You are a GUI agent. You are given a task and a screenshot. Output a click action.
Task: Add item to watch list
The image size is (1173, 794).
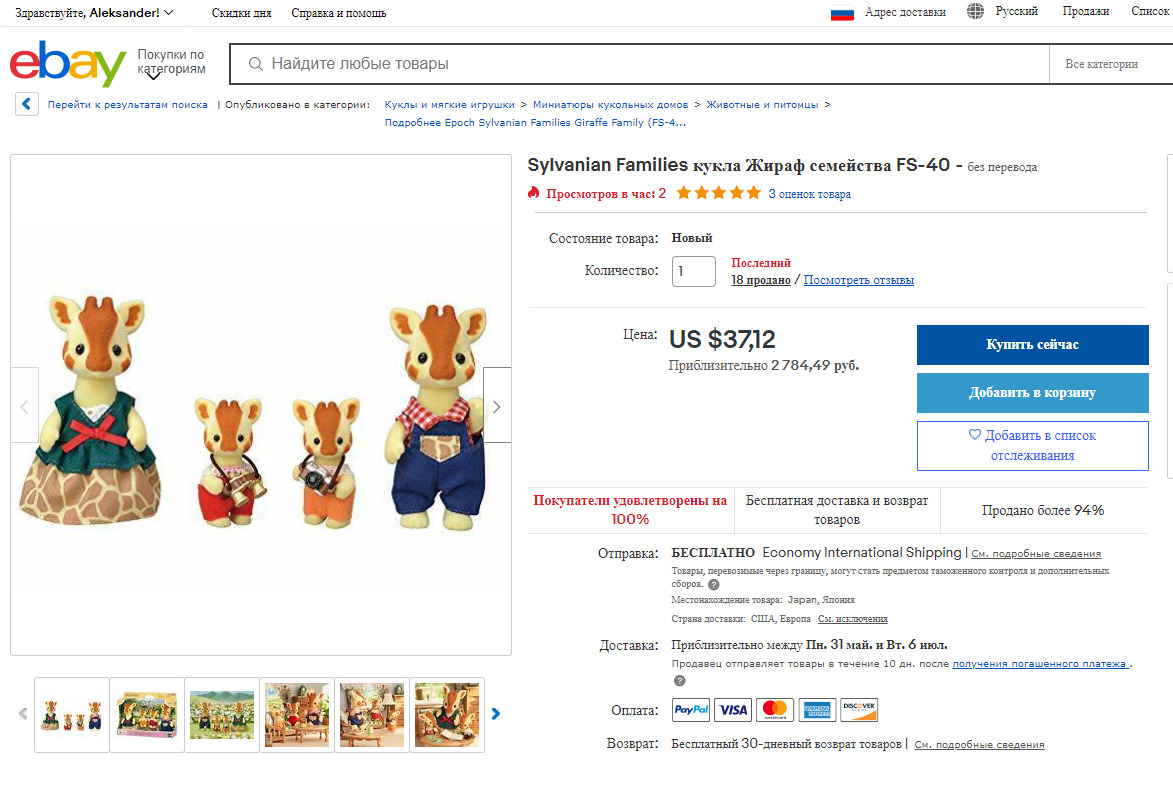[1032, 445]
